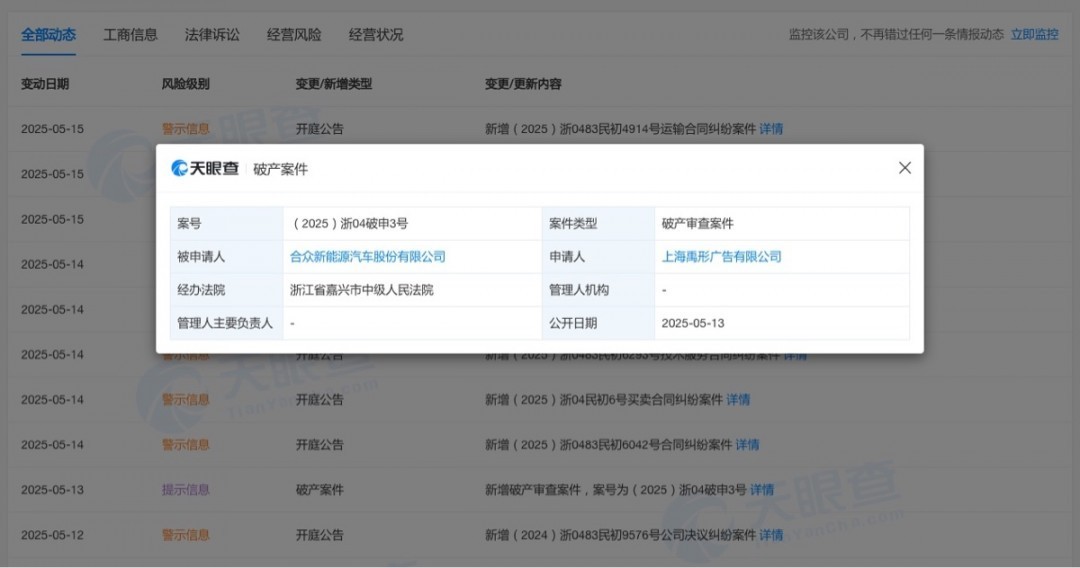Select 破产审查案件 case type value
This screenshot has height=568, width=1080.
(x=697, y=224)
